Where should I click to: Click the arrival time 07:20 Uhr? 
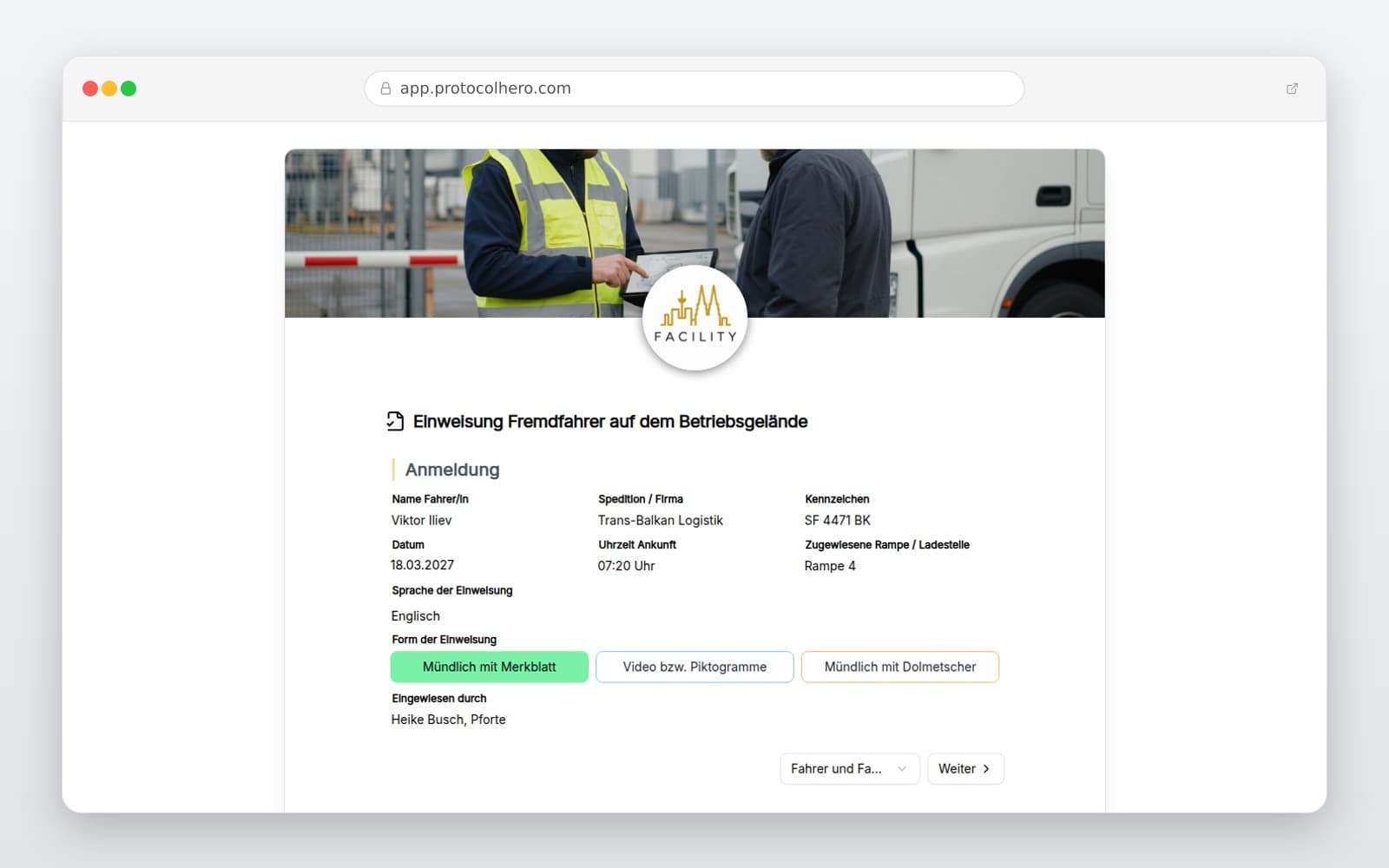click(627, 566)
